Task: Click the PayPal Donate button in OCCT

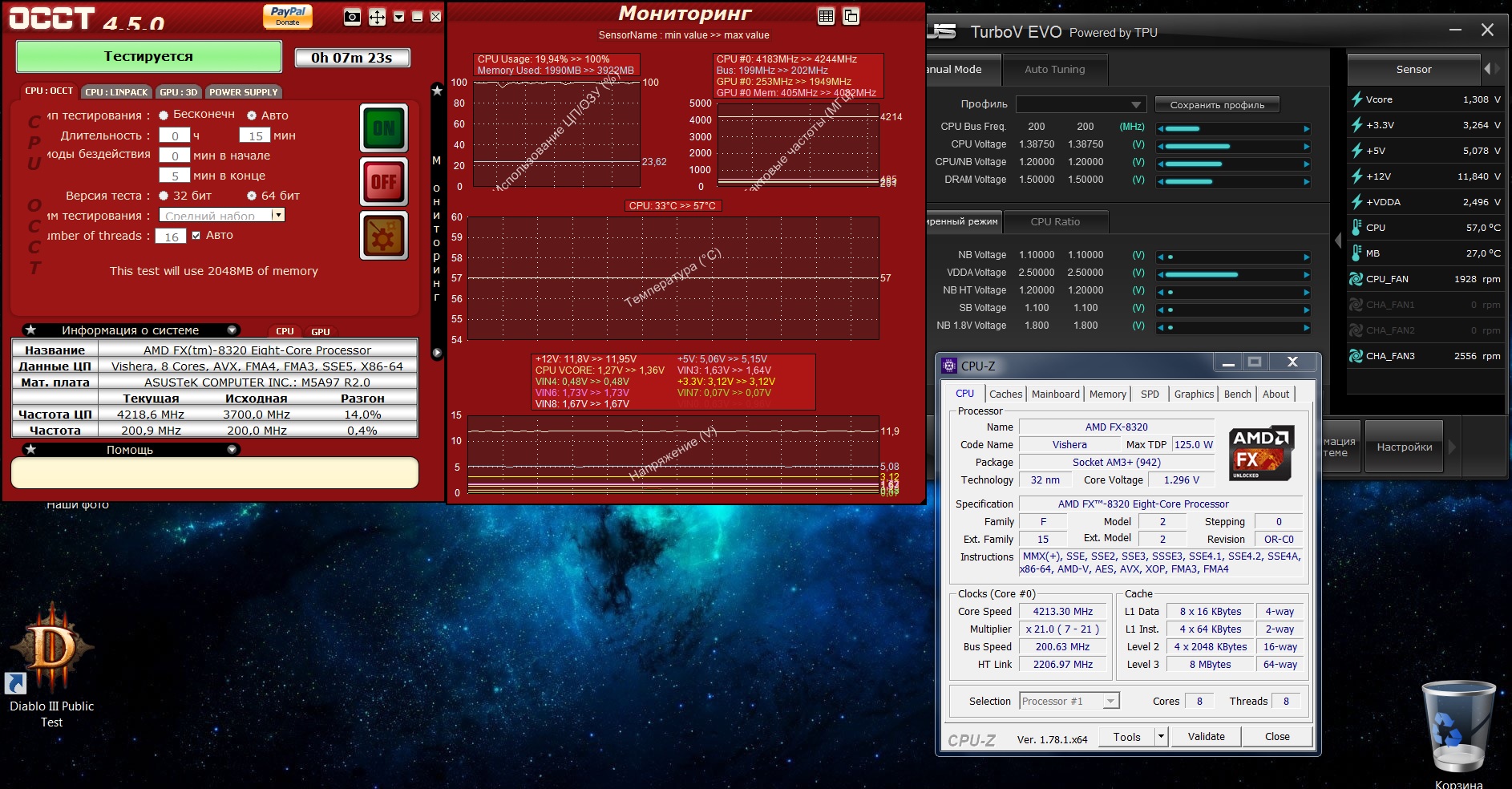Action: 288,16
